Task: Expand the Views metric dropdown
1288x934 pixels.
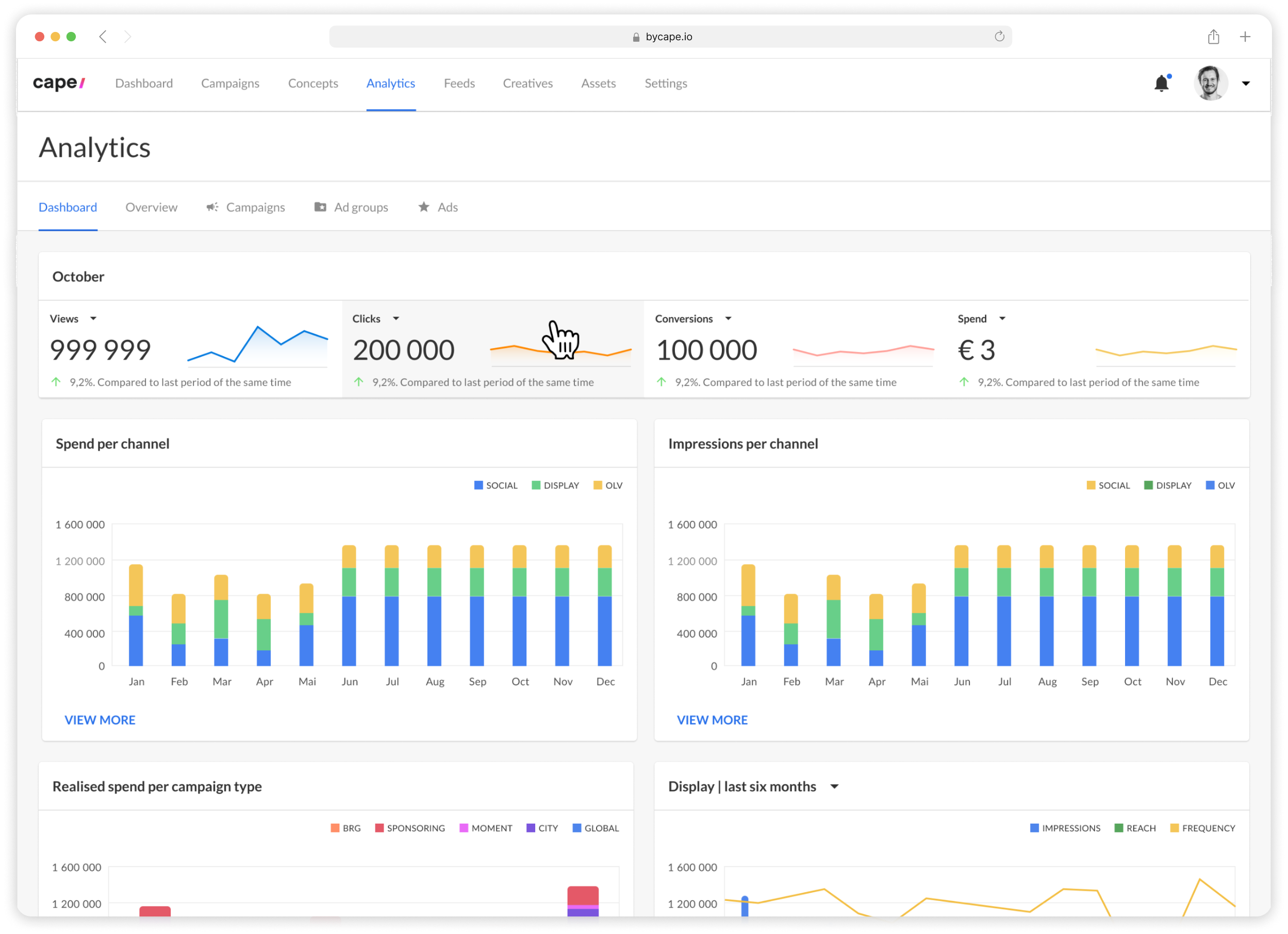Action: tap(93, 319)
